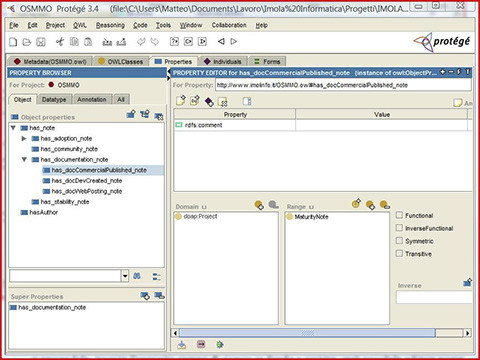Screen dimensions: 480x360
Task: Click the Forward triangle navigation icon
Action: tap(234, 41)
